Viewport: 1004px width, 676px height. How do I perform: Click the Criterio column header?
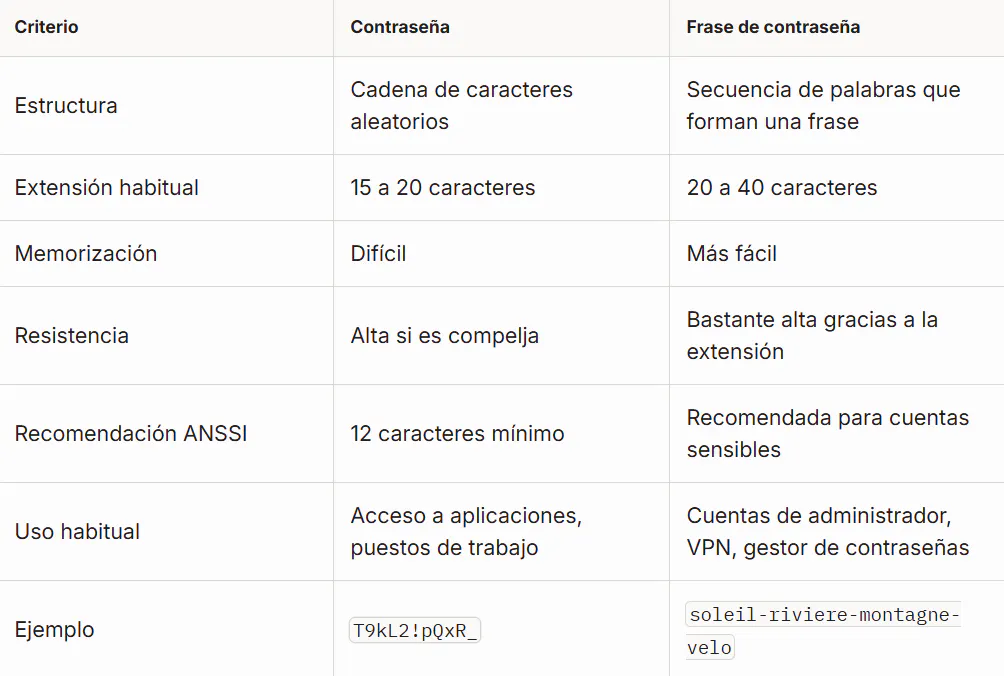[46, 27]
